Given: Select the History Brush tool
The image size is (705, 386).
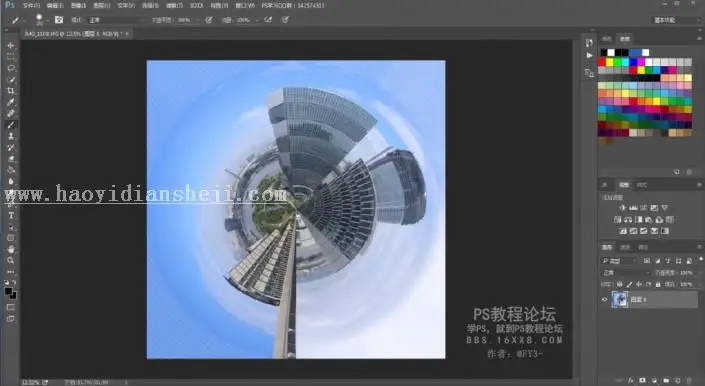Looking at the screenshot, I should pos(11,147).
